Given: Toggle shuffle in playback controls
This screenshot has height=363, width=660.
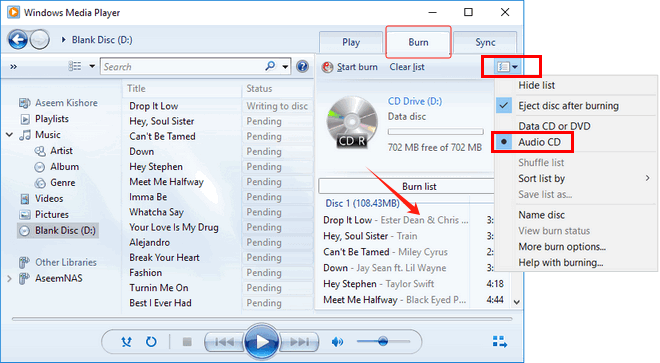Looking at the screenshot, I should point(126,342).
